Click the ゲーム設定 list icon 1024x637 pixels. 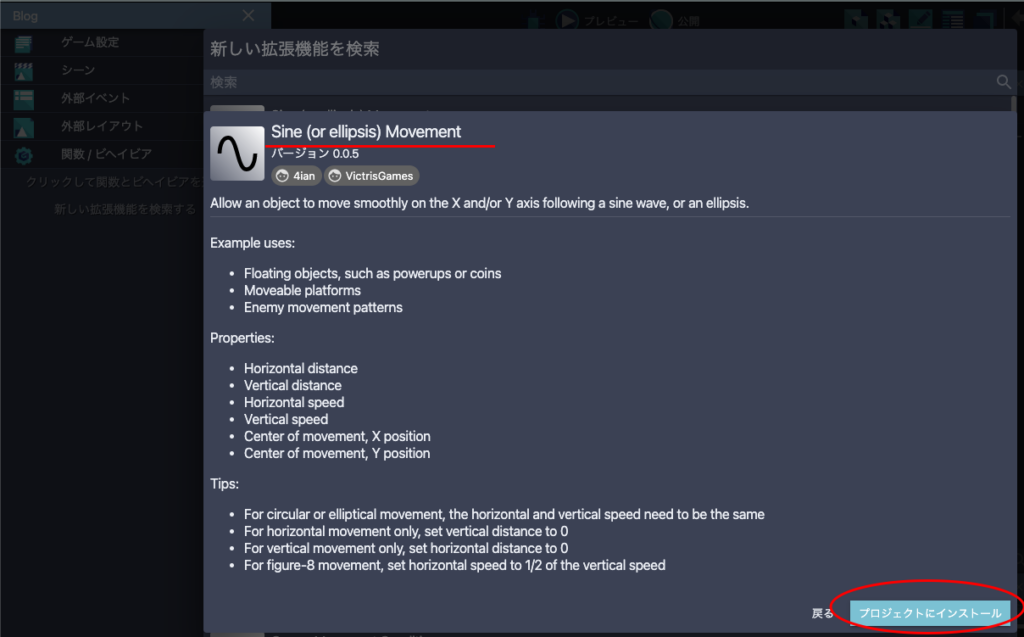tap(24, 43)
